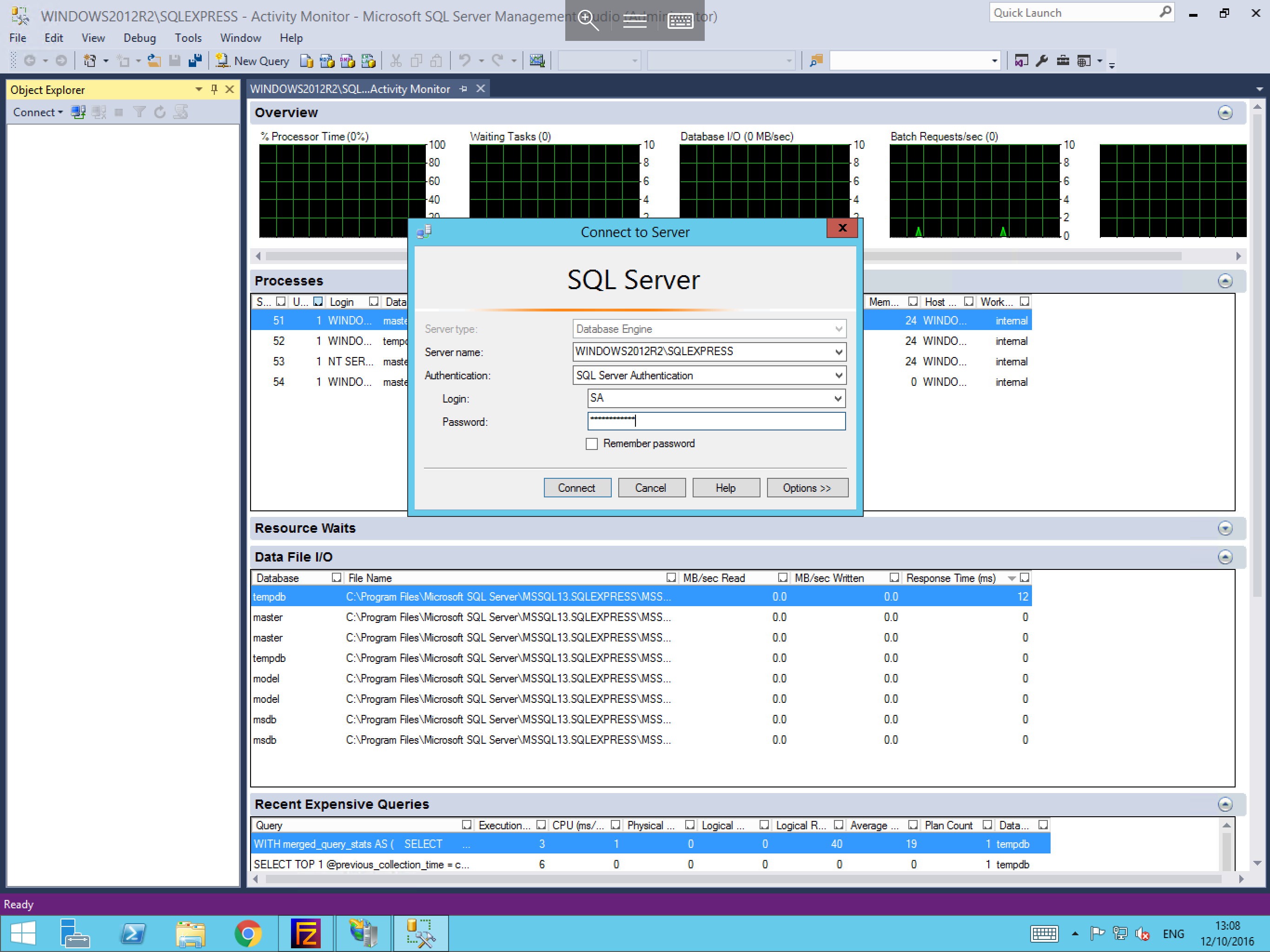Click the Options >> button

coord(807,488)
